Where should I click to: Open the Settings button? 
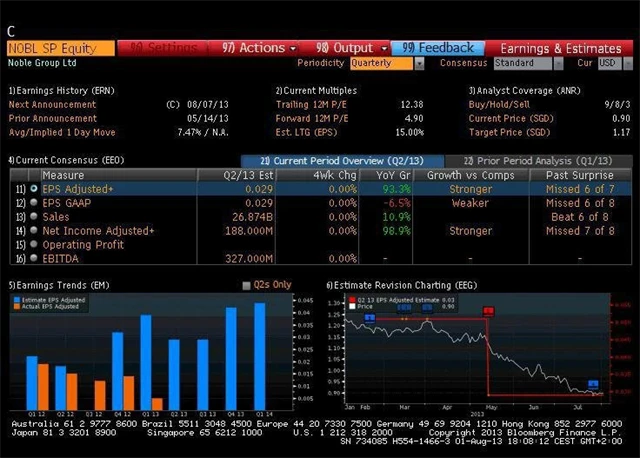(x=163, y=48)
